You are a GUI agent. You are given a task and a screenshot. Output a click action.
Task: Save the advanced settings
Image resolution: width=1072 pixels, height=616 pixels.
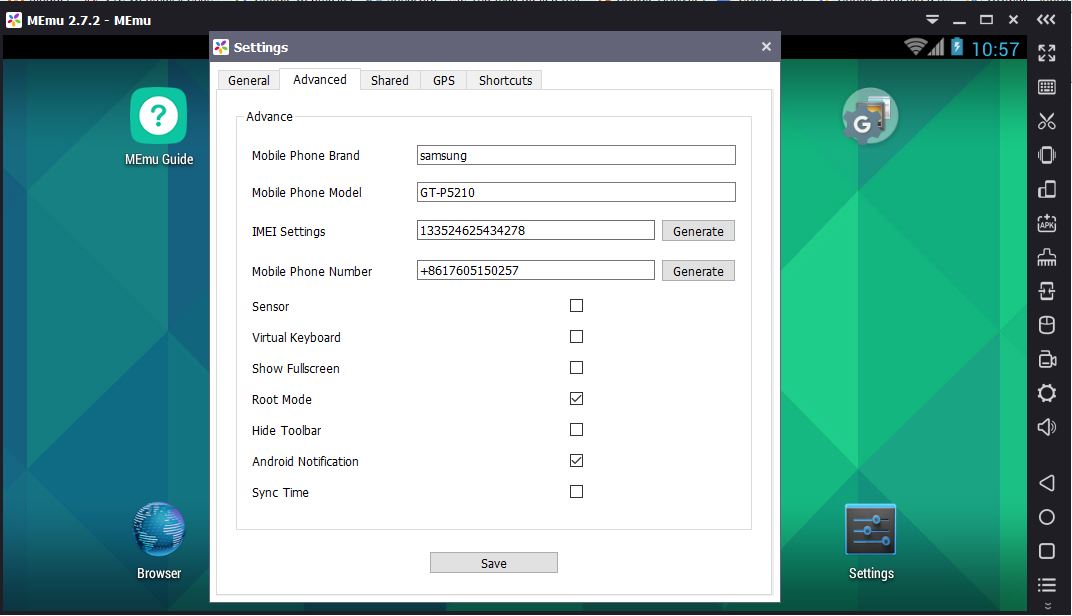click(494, 563)
